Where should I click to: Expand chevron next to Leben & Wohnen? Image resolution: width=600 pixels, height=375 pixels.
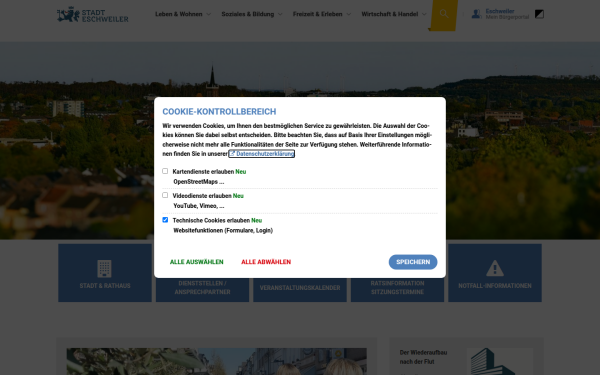coord(209,14)
